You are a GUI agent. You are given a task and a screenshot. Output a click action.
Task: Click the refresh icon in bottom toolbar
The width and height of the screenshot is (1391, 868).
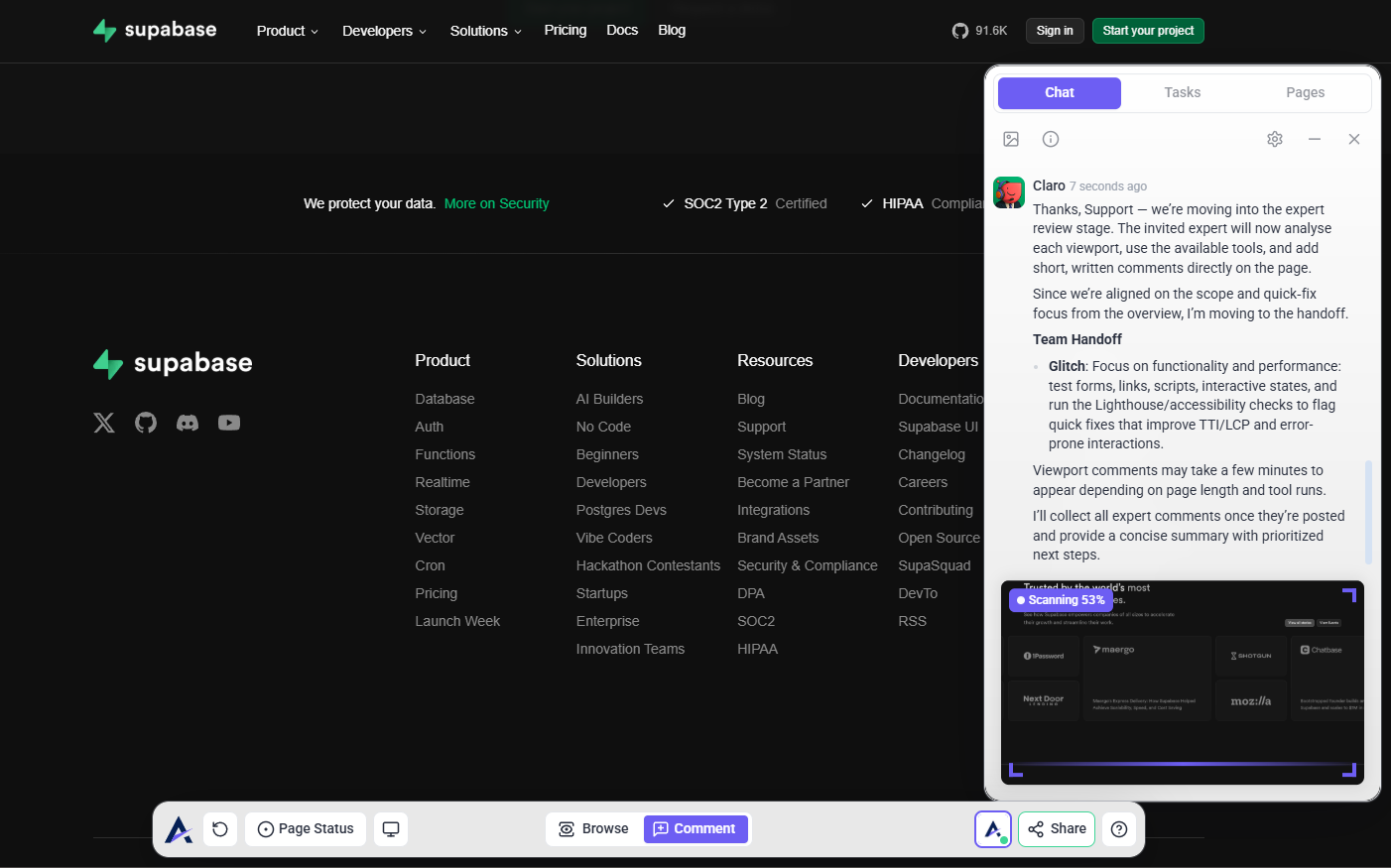(x=220, y=829)
